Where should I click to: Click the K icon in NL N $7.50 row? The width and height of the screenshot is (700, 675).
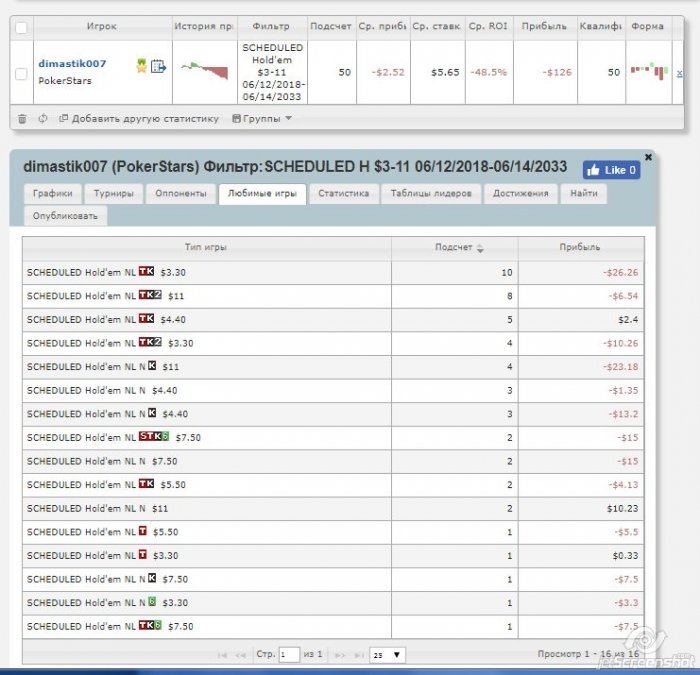(152, 579)
